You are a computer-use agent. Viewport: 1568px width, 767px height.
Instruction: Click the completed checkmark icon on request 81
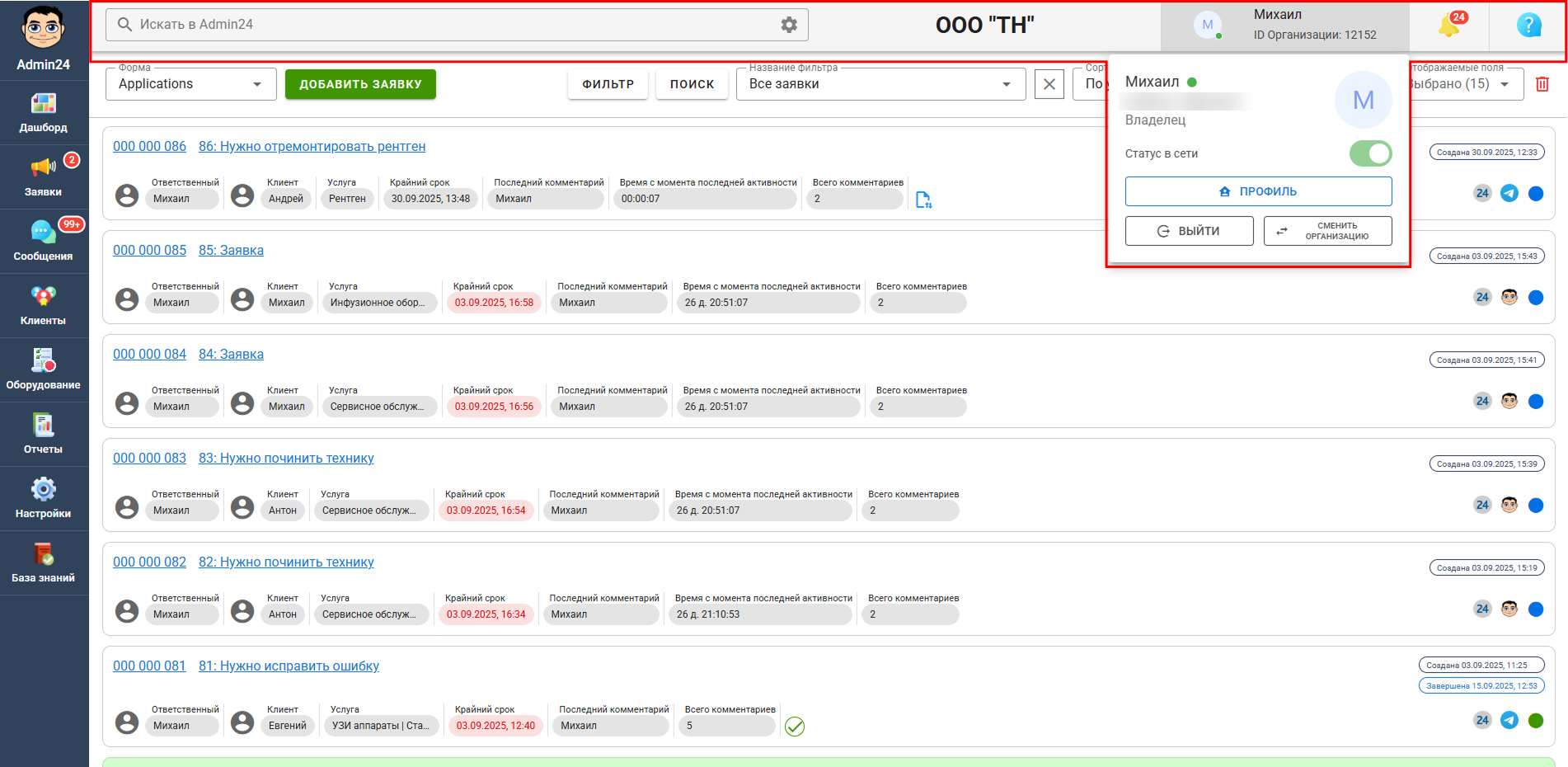[795, 727]
